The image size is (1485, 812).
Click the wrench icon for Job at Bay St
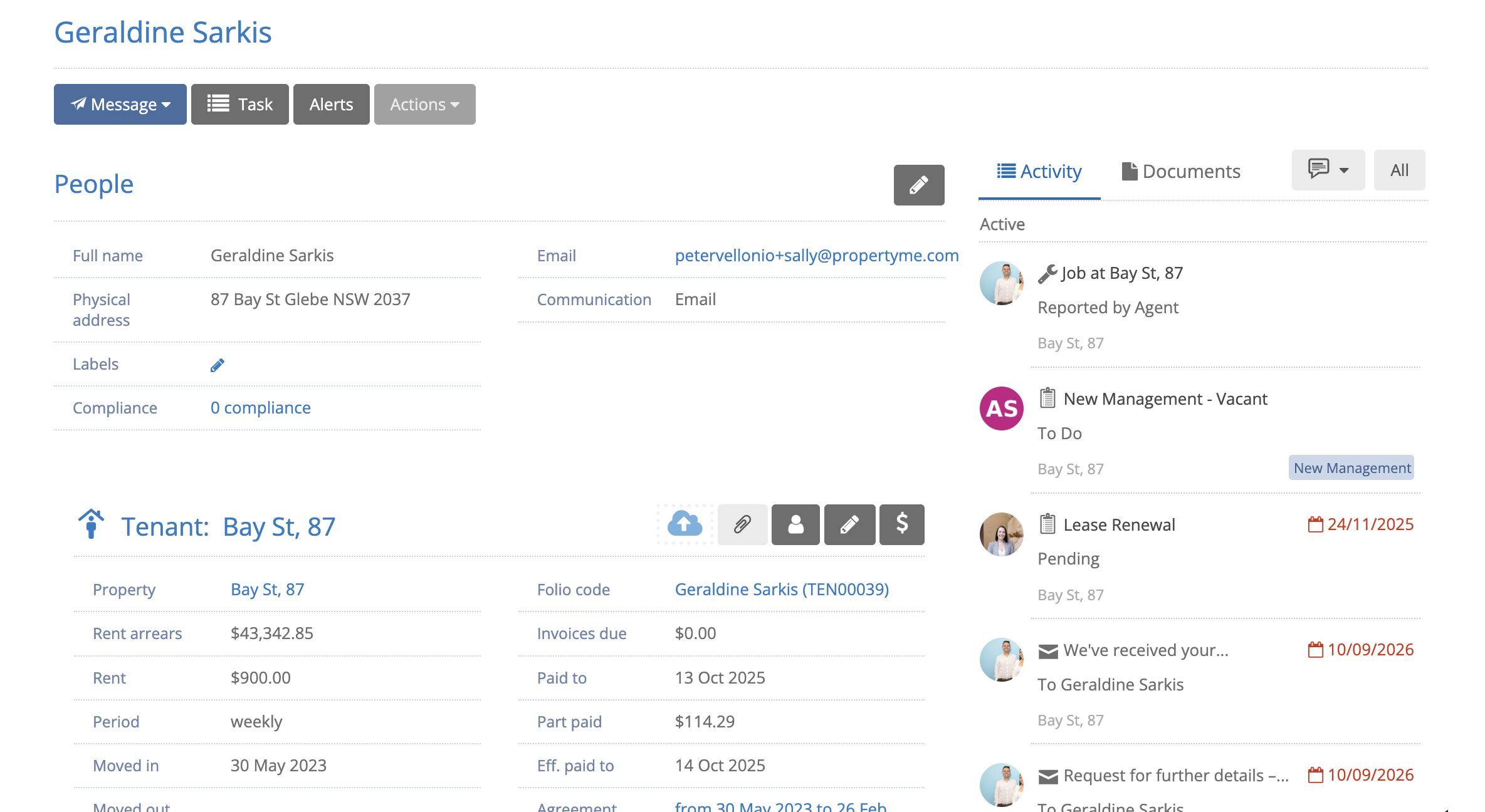1047,274
